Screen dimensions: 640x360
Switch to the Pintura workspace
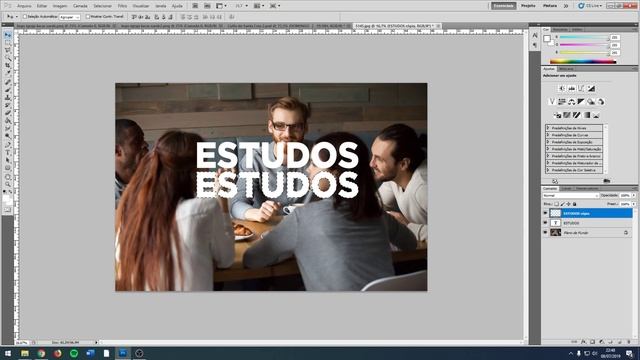pyautogui.click(x=550, y=6)
